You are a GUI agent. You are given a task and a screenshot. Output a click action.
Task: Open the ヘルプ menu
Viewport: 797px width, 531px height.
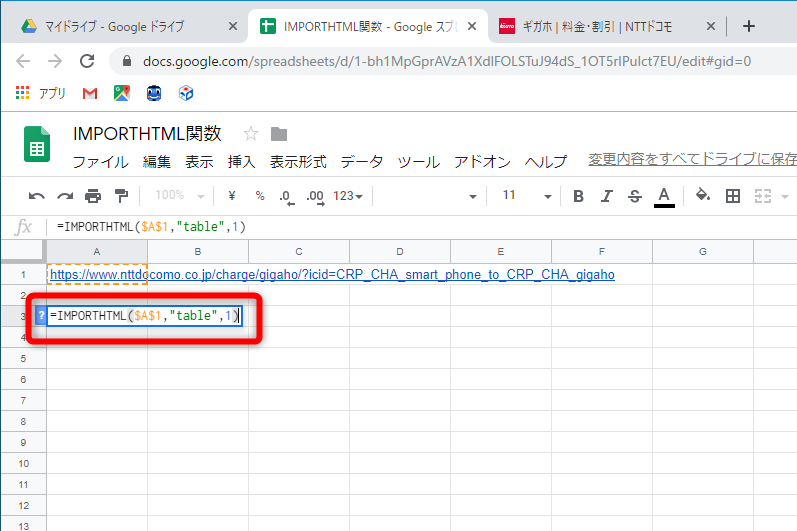[x=545, y=162]
